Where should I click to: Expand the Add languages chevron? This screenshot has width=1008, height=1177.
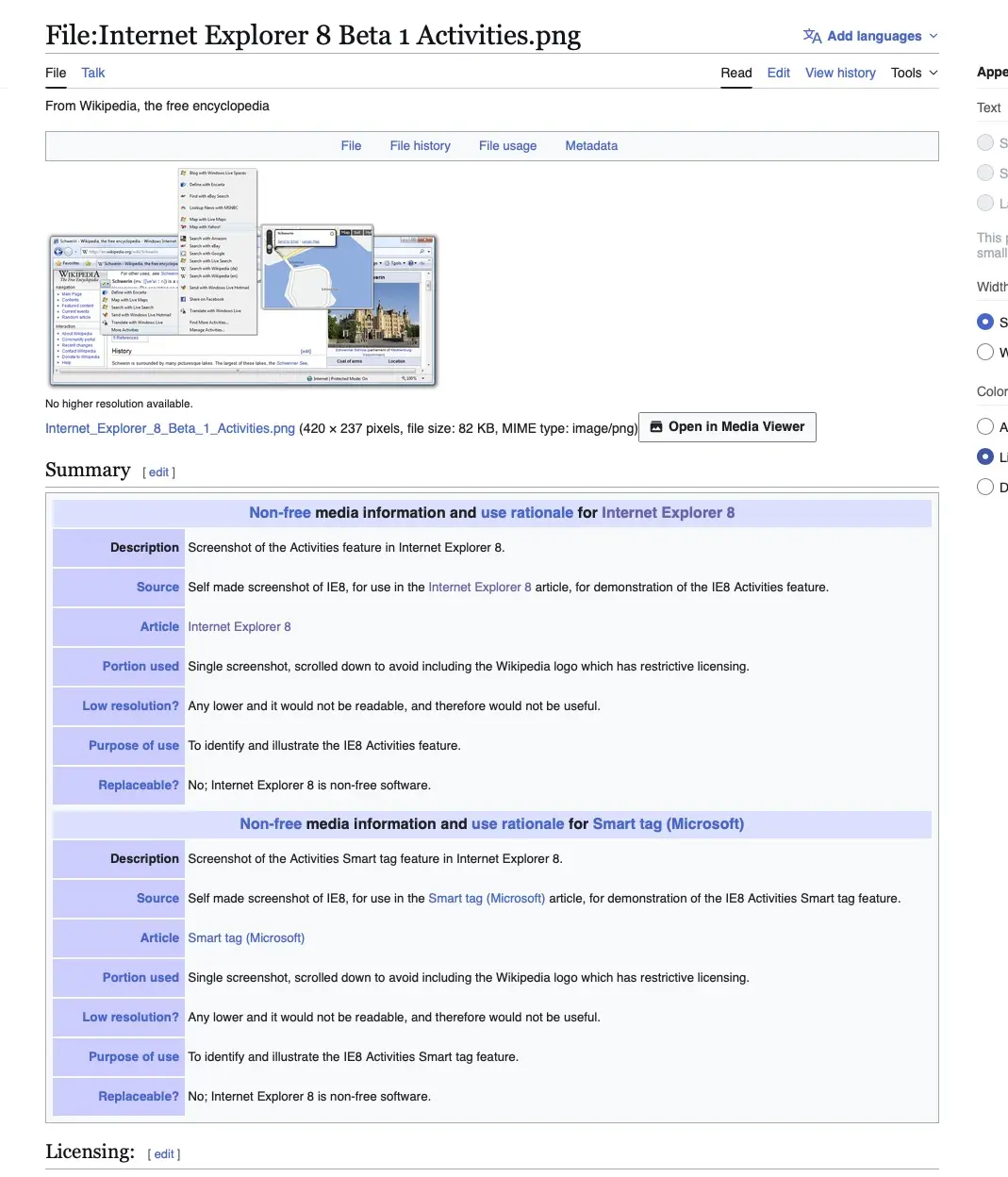(x=934, y=36)
